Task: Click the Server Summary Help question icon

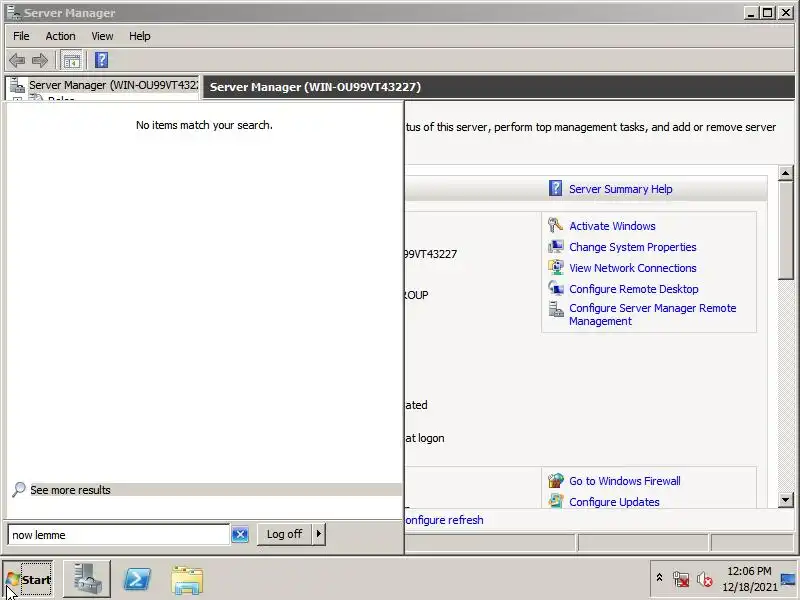Action: (555, 188)
